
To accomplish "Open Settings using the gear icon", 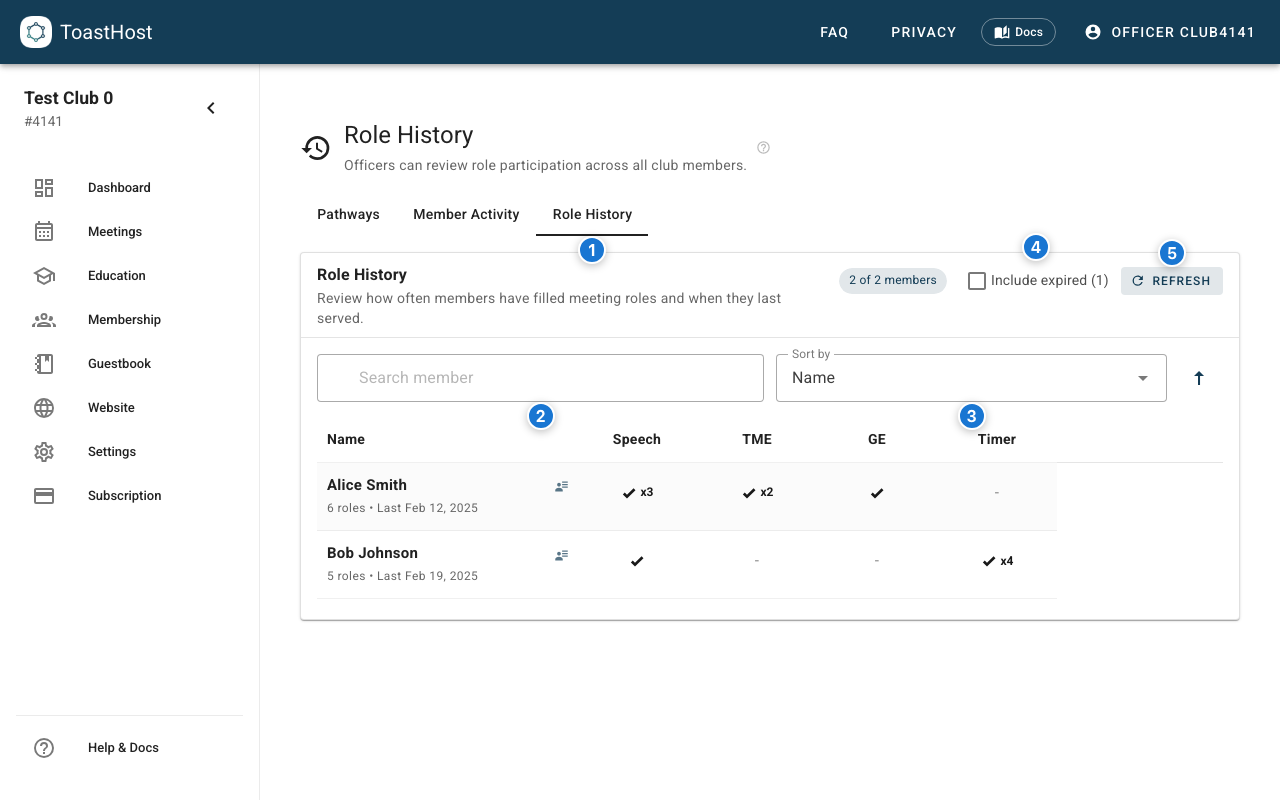I will coord(44,452).
